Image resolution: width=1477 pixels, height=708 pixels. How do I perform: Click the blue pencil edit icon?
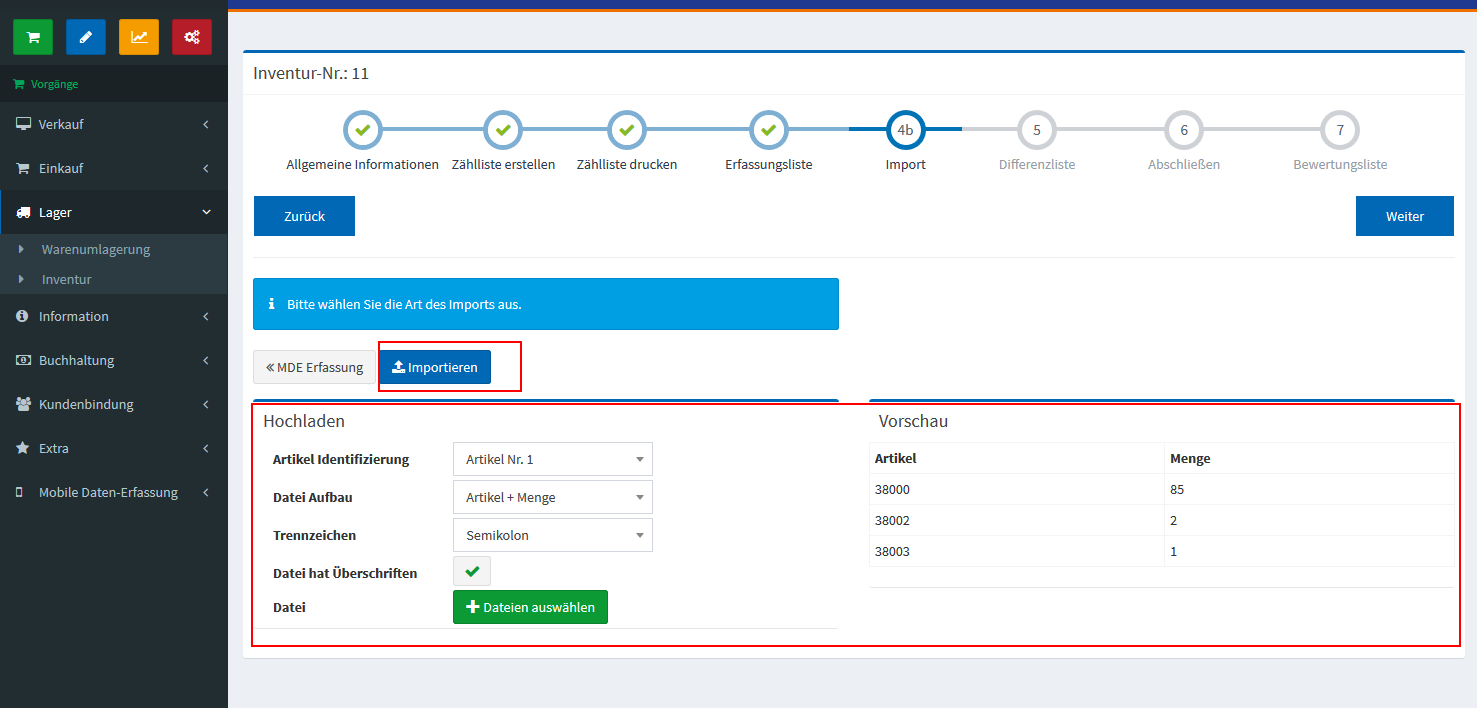pos(86,37)
